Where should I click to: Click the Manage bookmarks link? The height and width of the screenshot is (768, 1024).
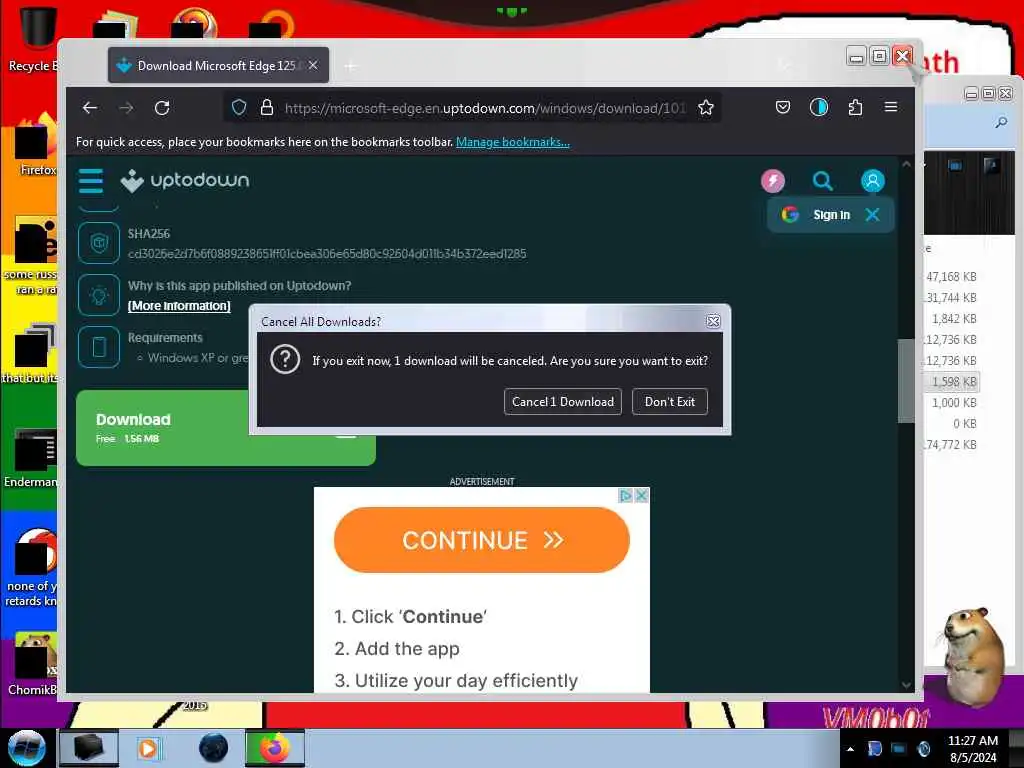513,142
